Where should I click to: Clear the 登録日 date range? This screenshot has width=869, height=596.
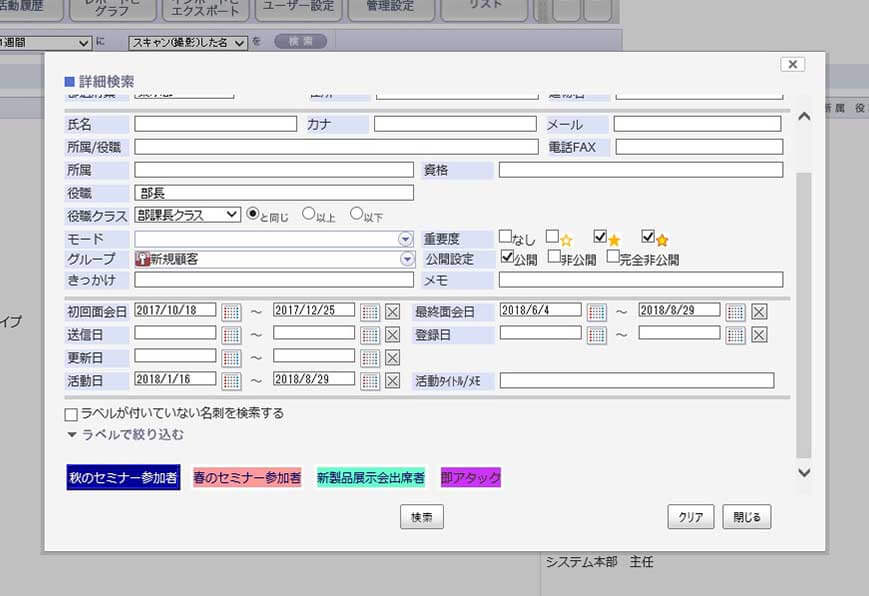[759, 335]
